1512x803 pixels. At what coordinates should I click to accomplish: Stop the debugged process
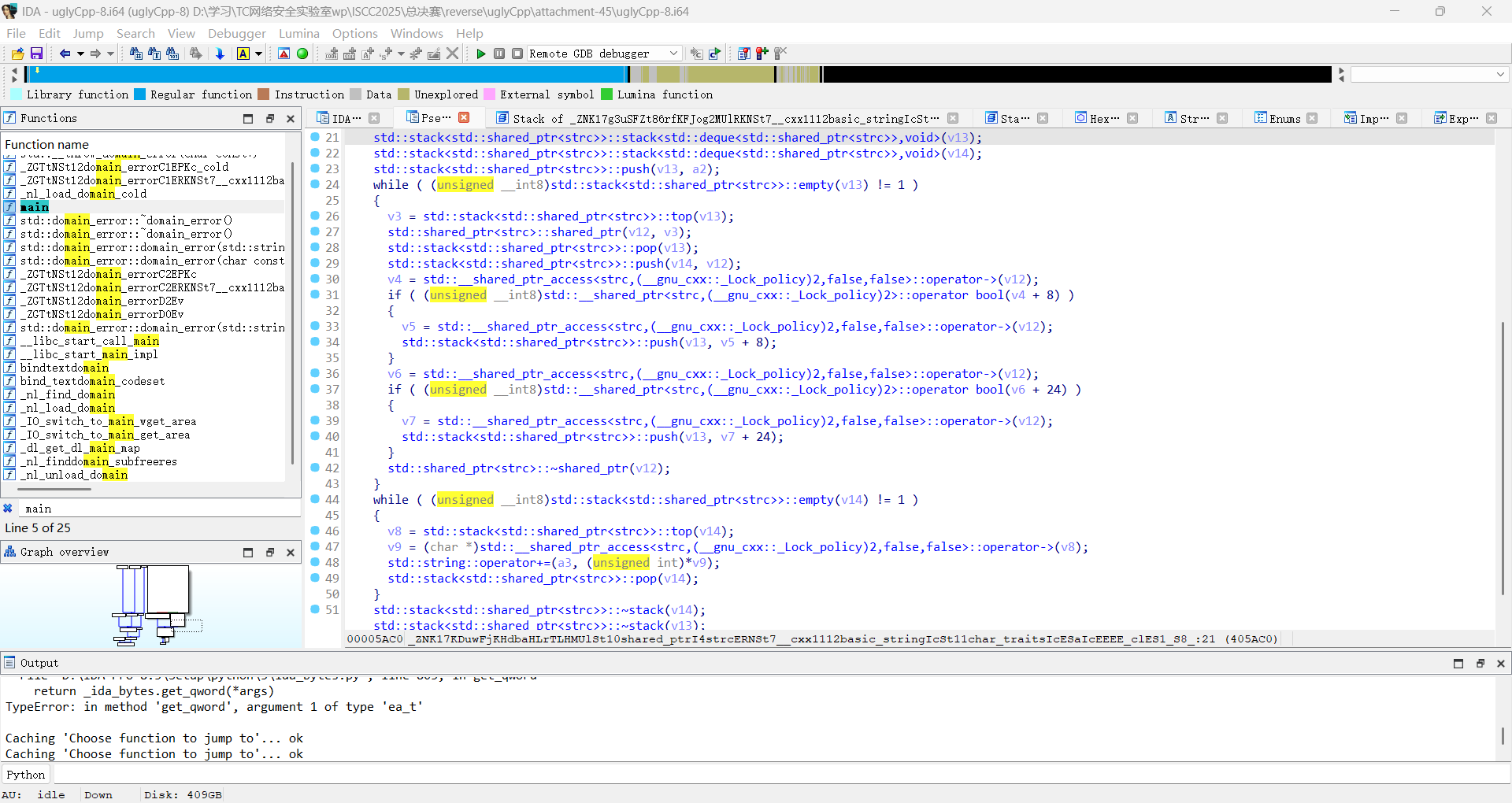point(517,54)
